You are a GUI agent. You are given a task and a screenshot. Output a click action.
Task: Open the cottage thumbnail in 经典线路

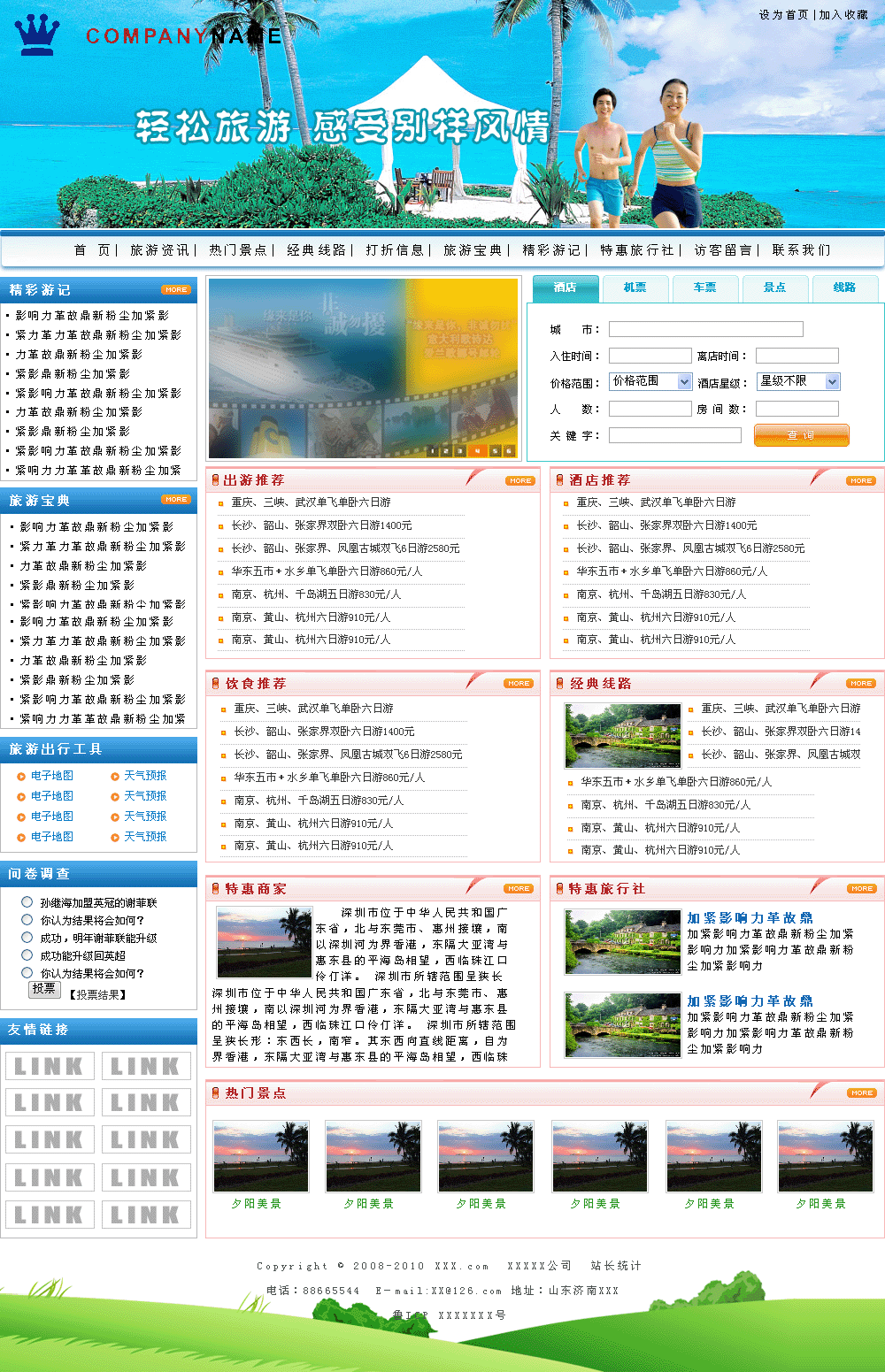coord(623,736)
